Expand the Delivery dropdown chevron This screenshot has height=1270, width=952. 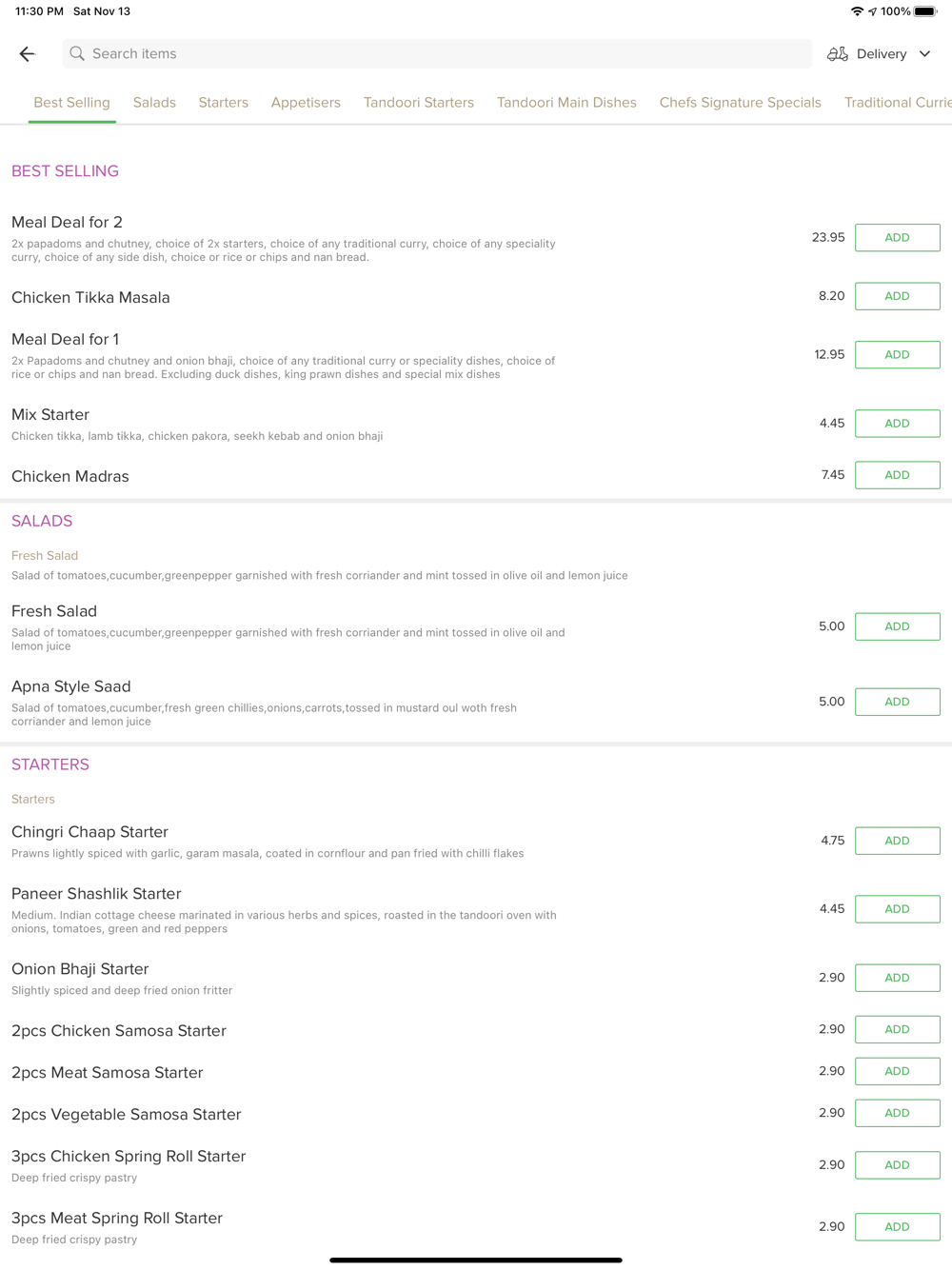(x=924, y=54)
